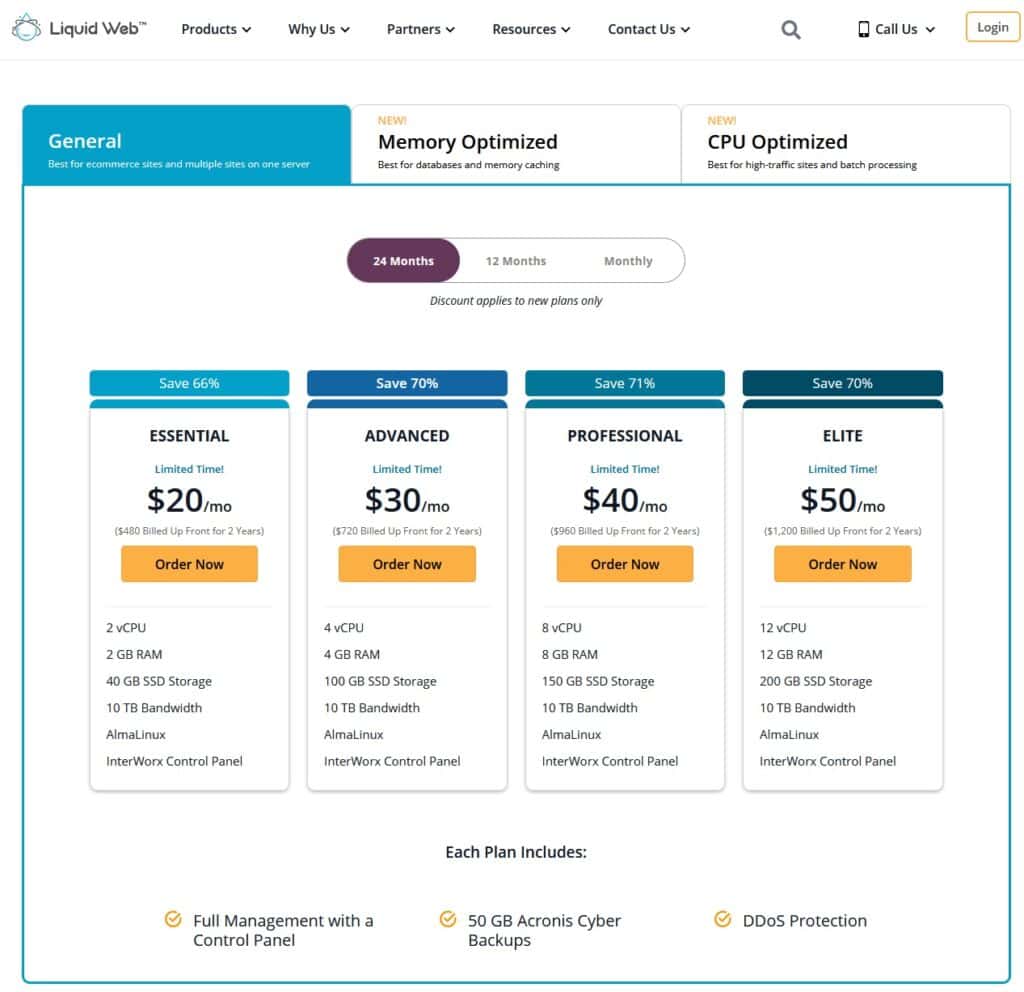The width and height of the screenshot is (1024, 992).
Task: Click the Login button
Action: click(x=992, y=27)
